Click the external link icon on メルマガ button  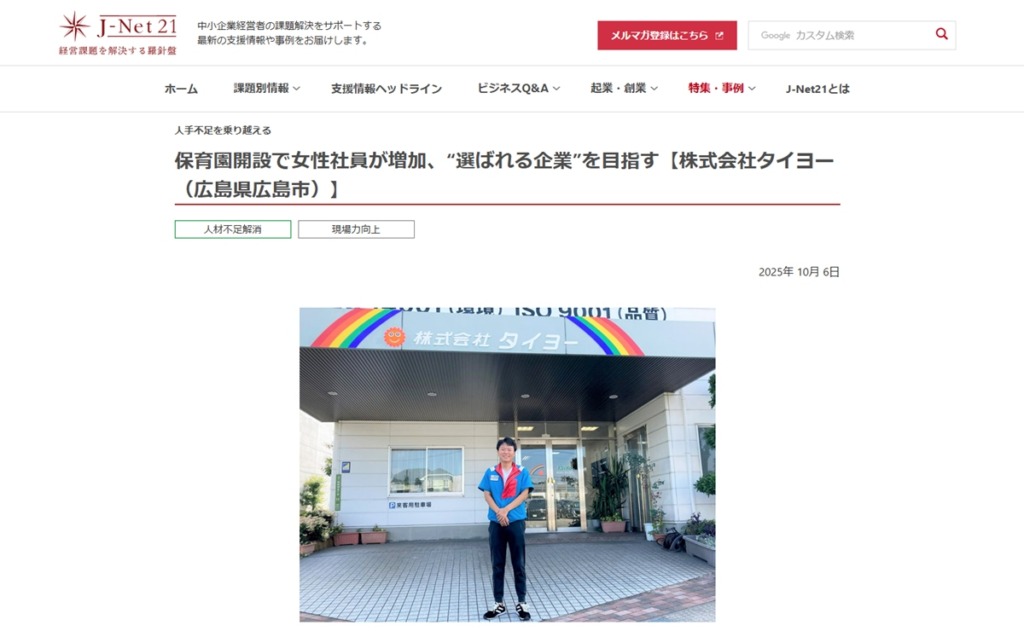(719, 35)
